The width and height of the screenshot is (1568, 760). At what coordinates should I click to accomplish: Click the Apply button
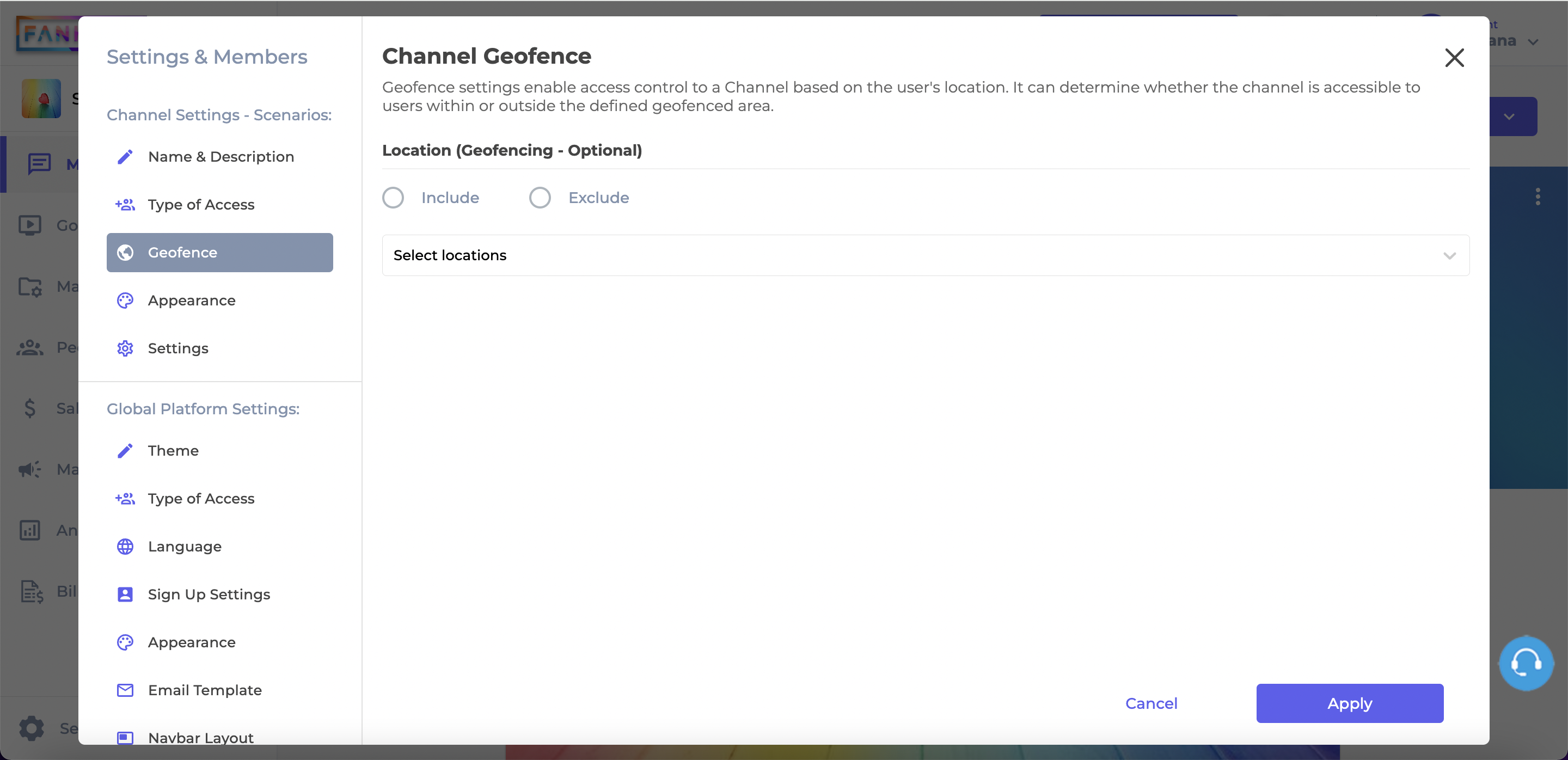(x=1350, y=703)
